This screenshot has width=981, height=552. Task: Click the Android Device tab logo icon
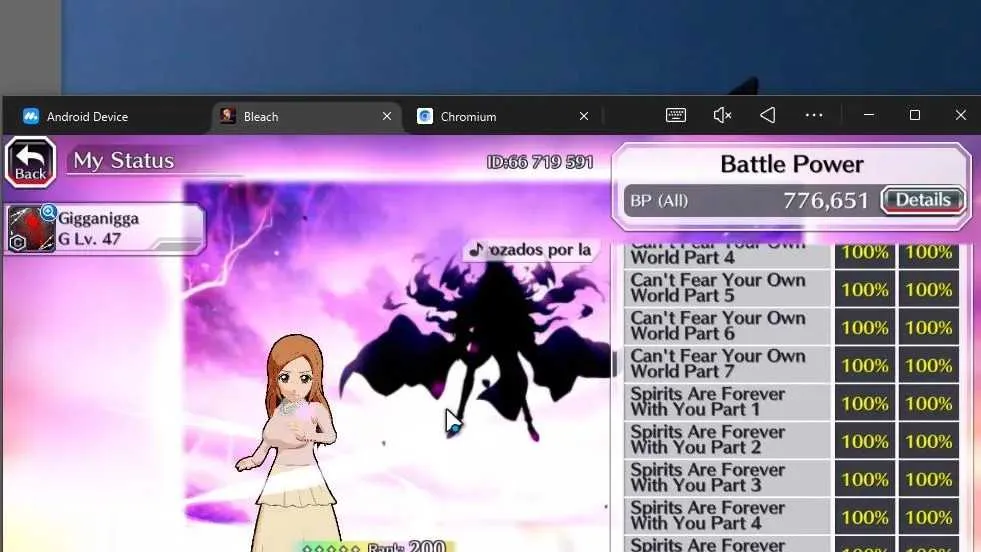(31, 116)
